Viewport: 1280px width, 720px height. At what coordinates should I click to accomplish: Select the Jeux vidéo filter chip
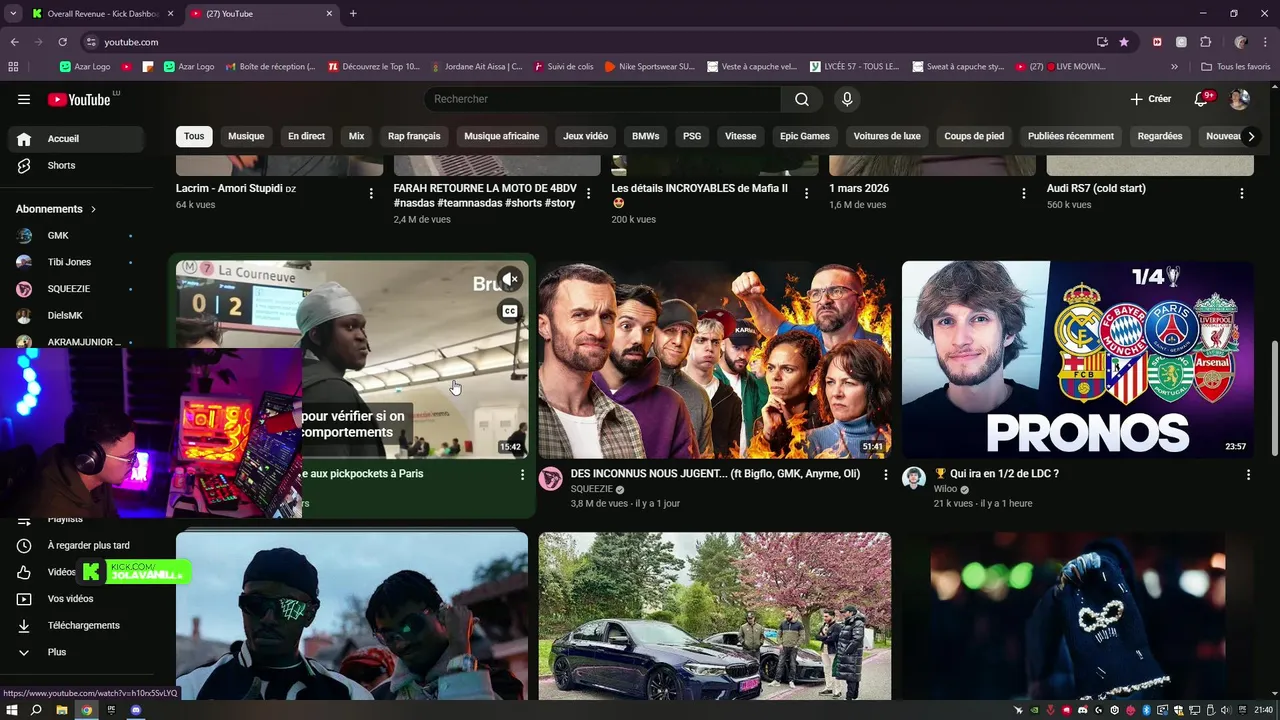click(x=585, y=136)
